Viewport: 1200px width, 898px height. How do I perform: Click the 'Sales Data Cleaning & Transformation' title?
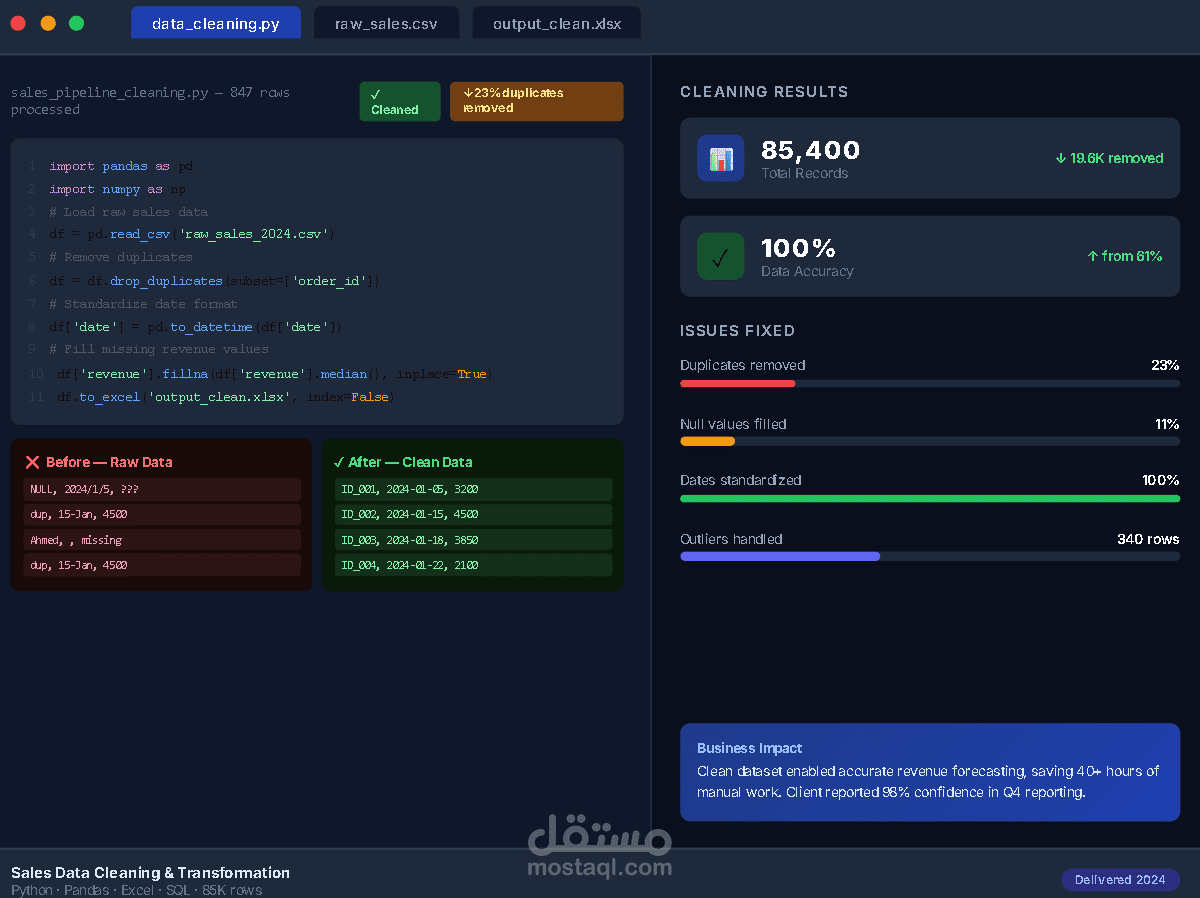coord(150,873)
